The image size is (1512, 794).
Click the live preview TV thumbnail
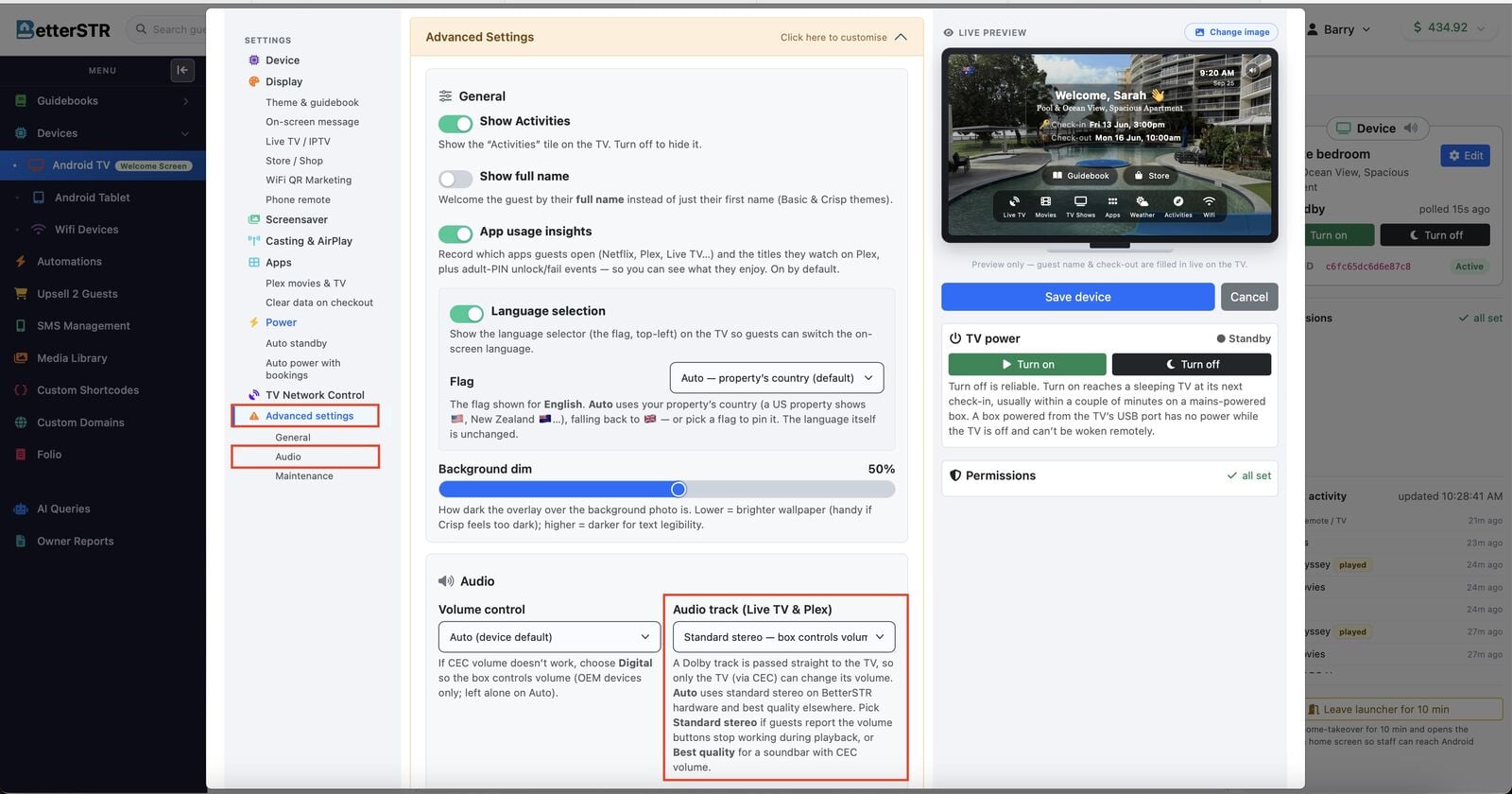1109,145
